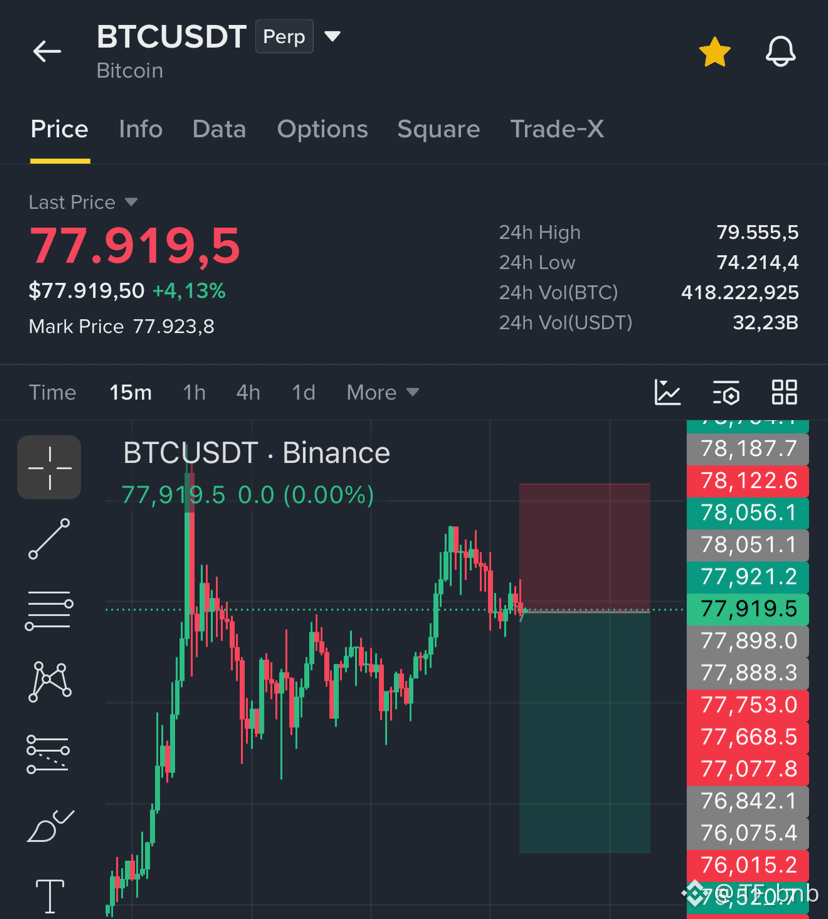
Task: Select the Time chart interval
Action: (x=53, y=392)
